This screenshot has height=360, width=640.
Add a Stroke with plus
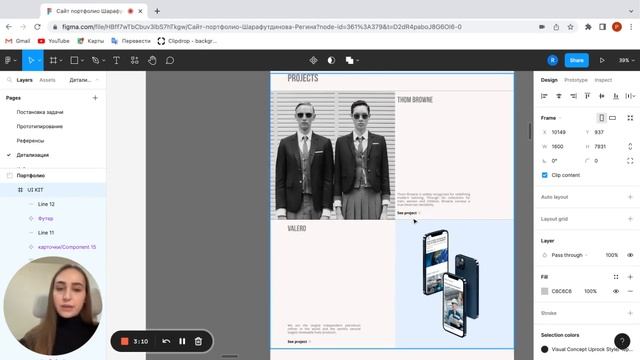pyautogui.click(x=630, y=313)
